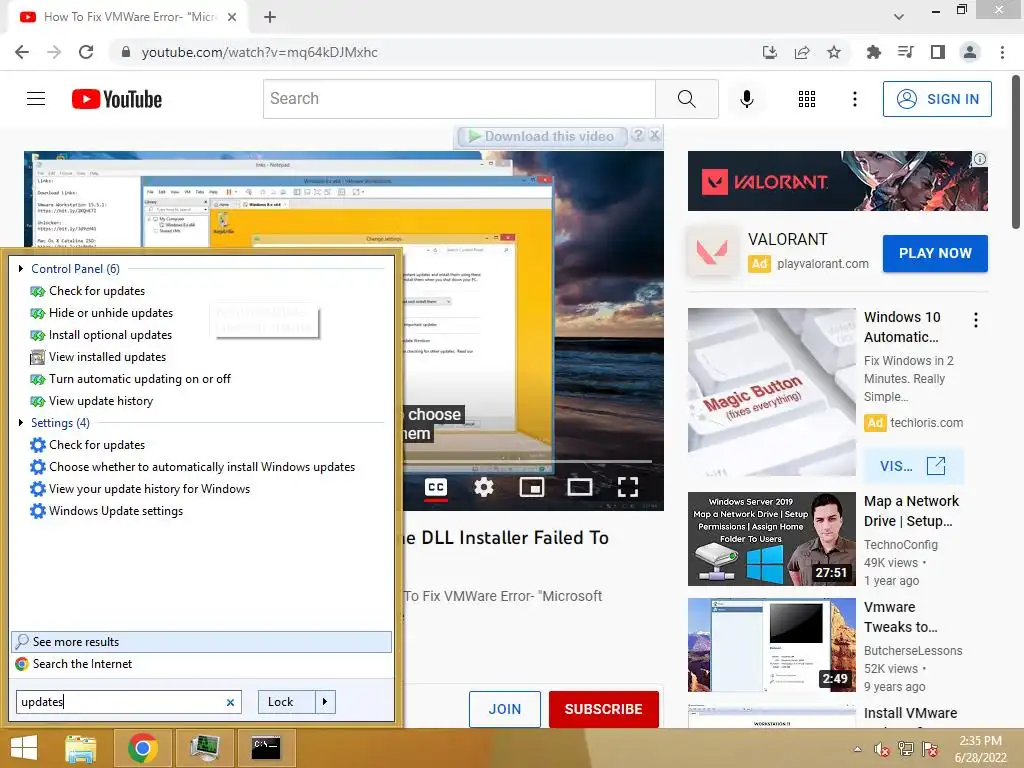
Task: Open media controls icon in Chrome toolbar
Action: pos(905,52)
